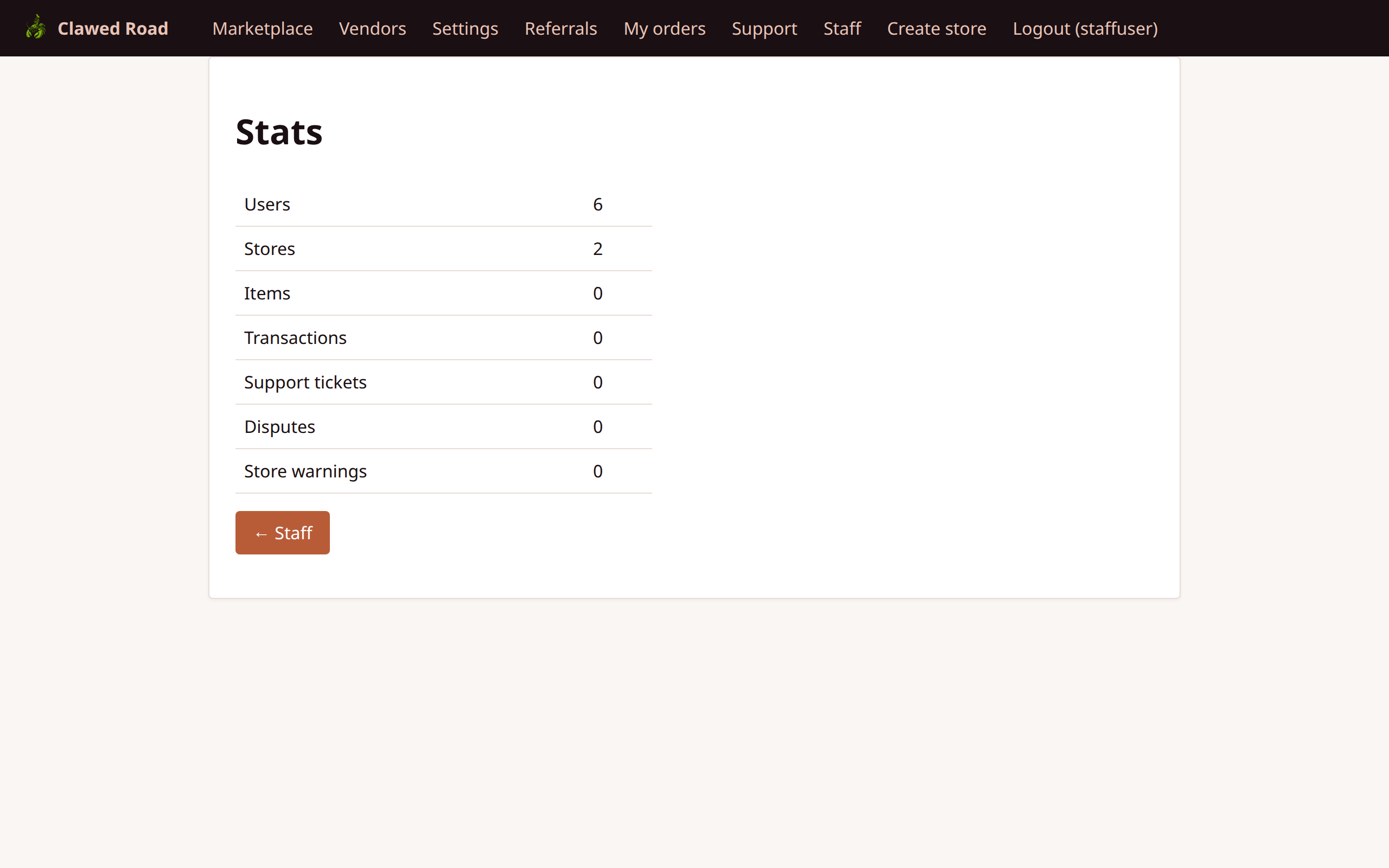View My orders
The width and height of the screenshot is (1389, 868).
(x=664, y=28)
